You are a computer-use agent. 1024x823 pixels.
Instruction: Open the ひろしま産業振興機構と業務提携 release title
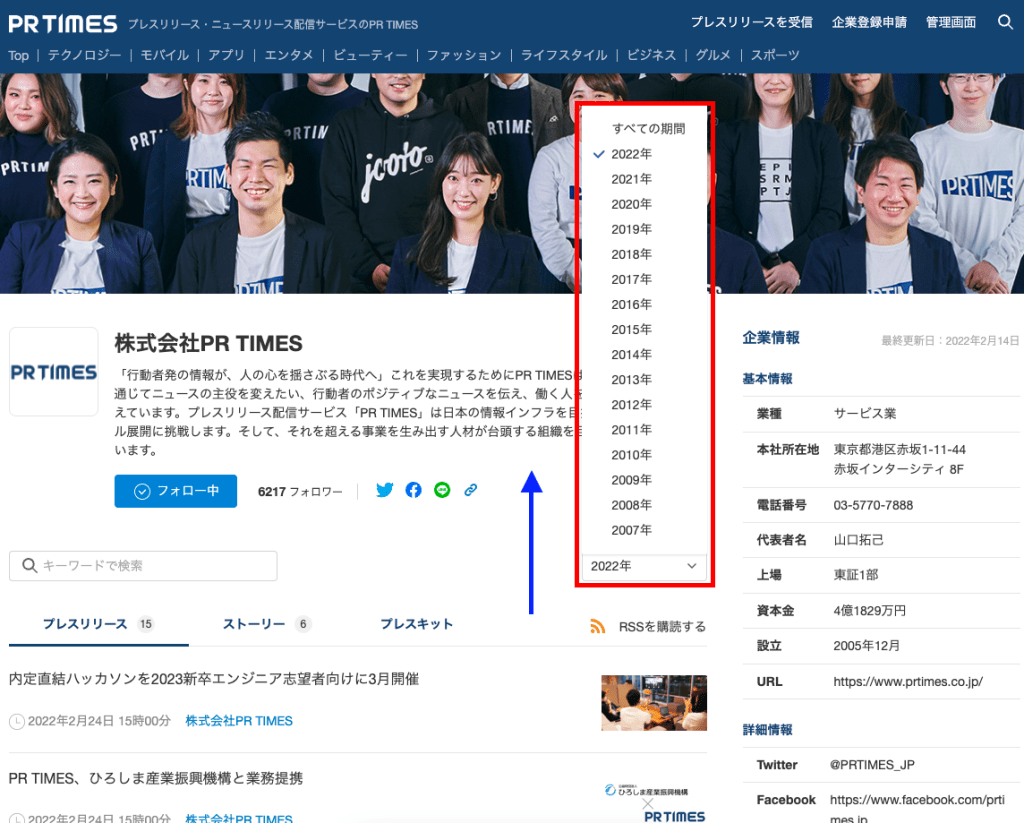point(155,779)
